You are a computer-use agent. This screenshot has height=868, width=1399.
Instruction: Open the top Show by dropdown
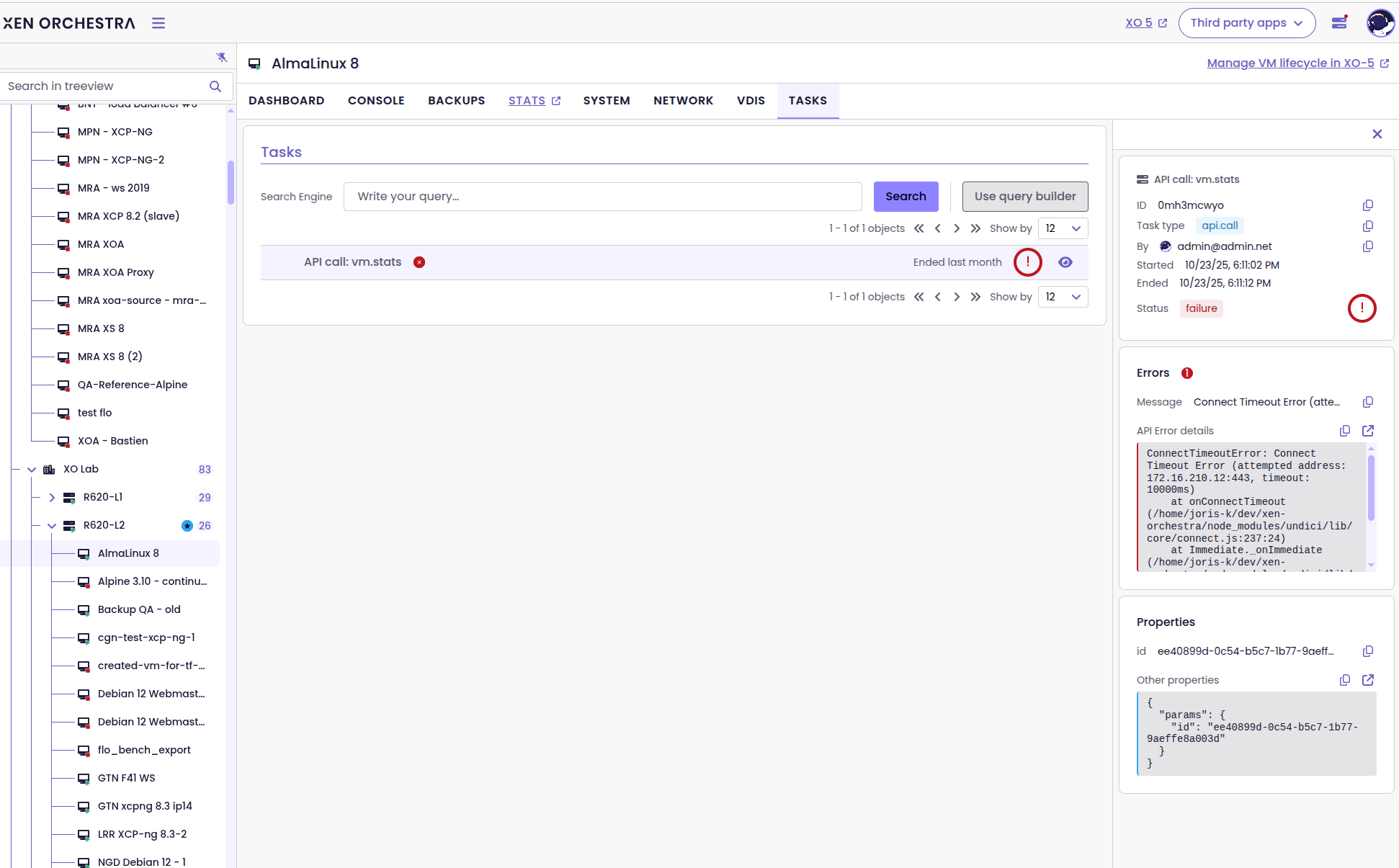1063,228
